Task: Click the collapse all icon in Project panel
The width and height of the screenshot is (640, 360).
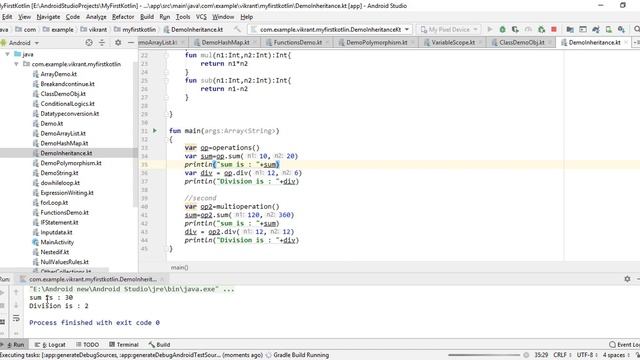Action: (x=102, y=42)
